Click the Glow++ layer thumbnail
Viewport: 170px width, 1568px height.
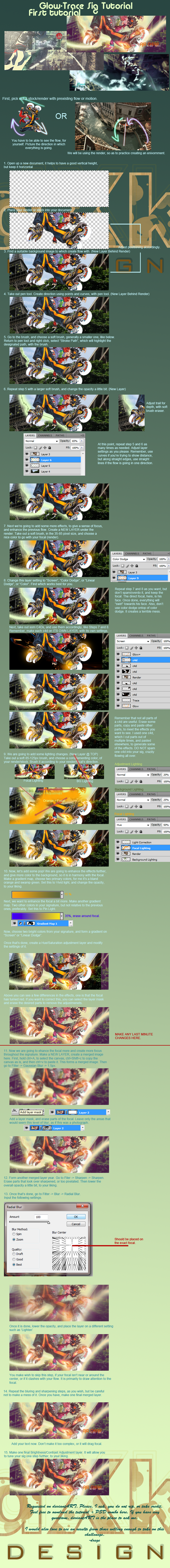click(126, 654)
